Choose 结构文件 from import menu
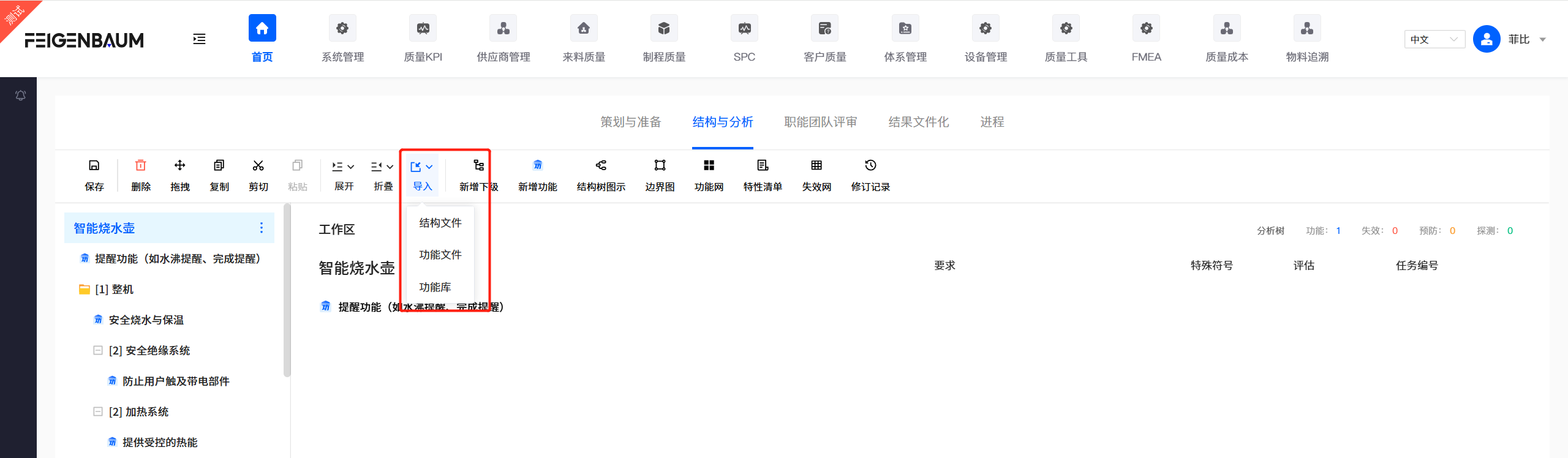This screenshot has height=458, width=1568. [x=440, y=223]
